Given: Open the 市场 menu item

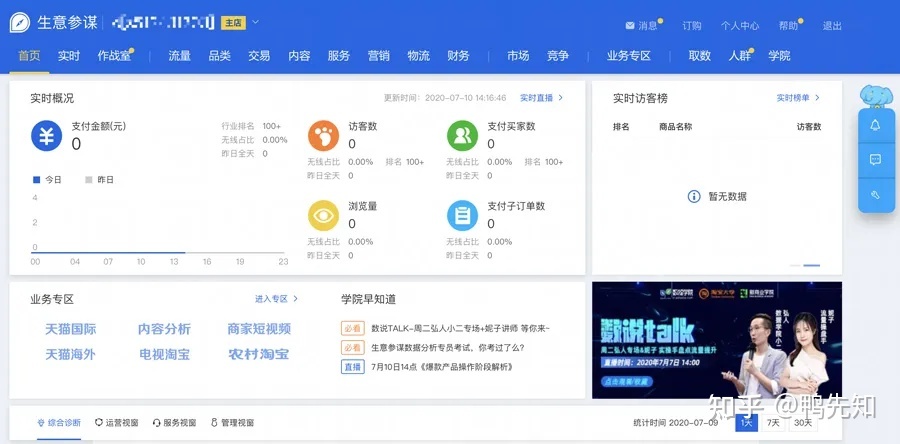Looking at the screenshot, I should pyautogui.click(x=518, y=56).
